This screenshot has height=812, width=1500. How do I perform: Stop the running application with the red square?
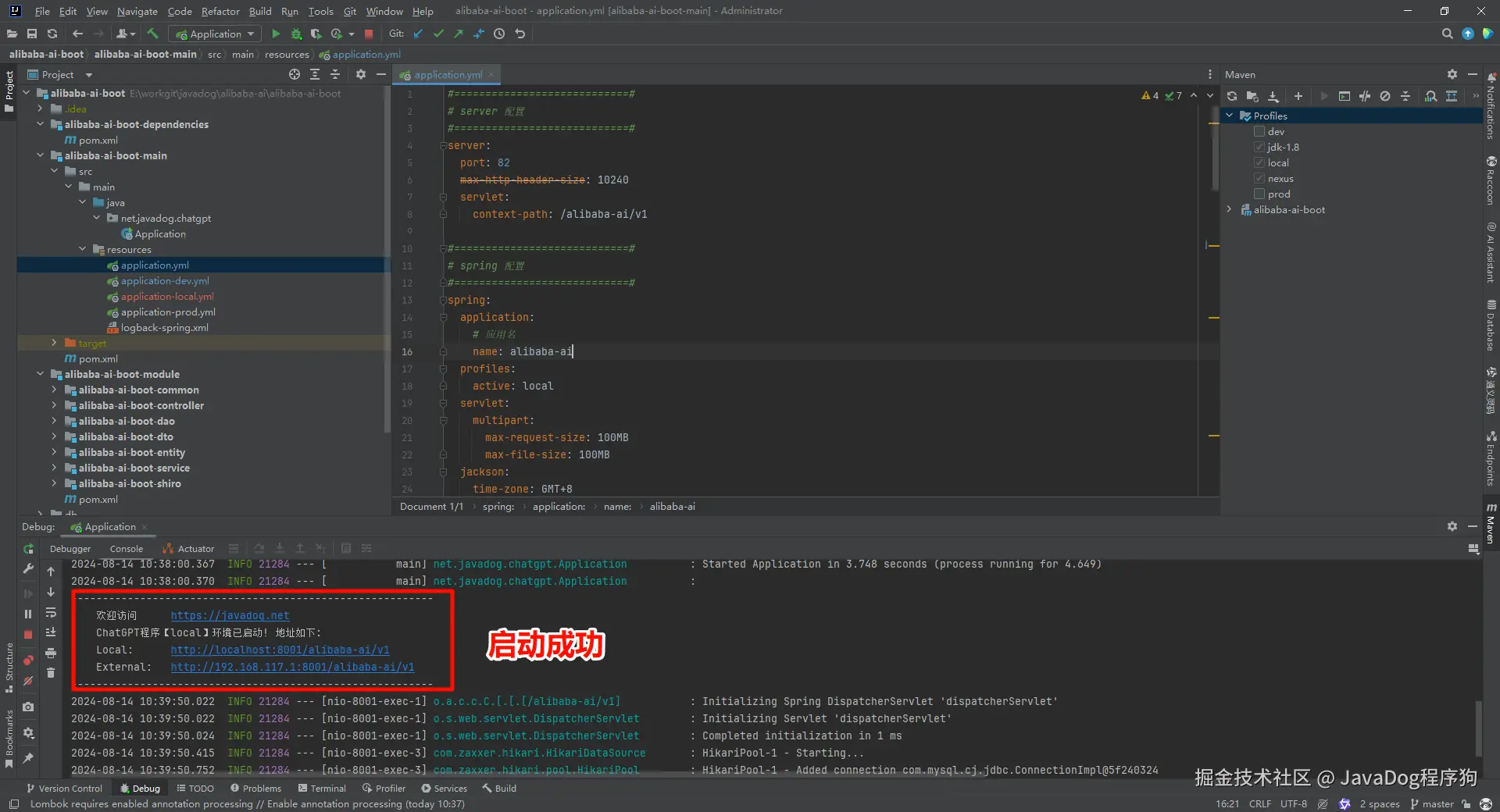[369, 34]
